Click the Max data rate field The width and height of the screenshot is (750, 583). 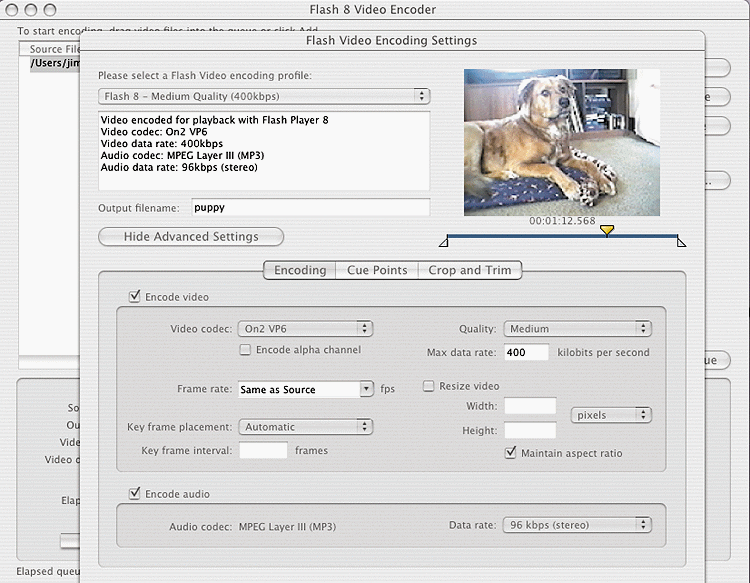[x=526, y=352]
